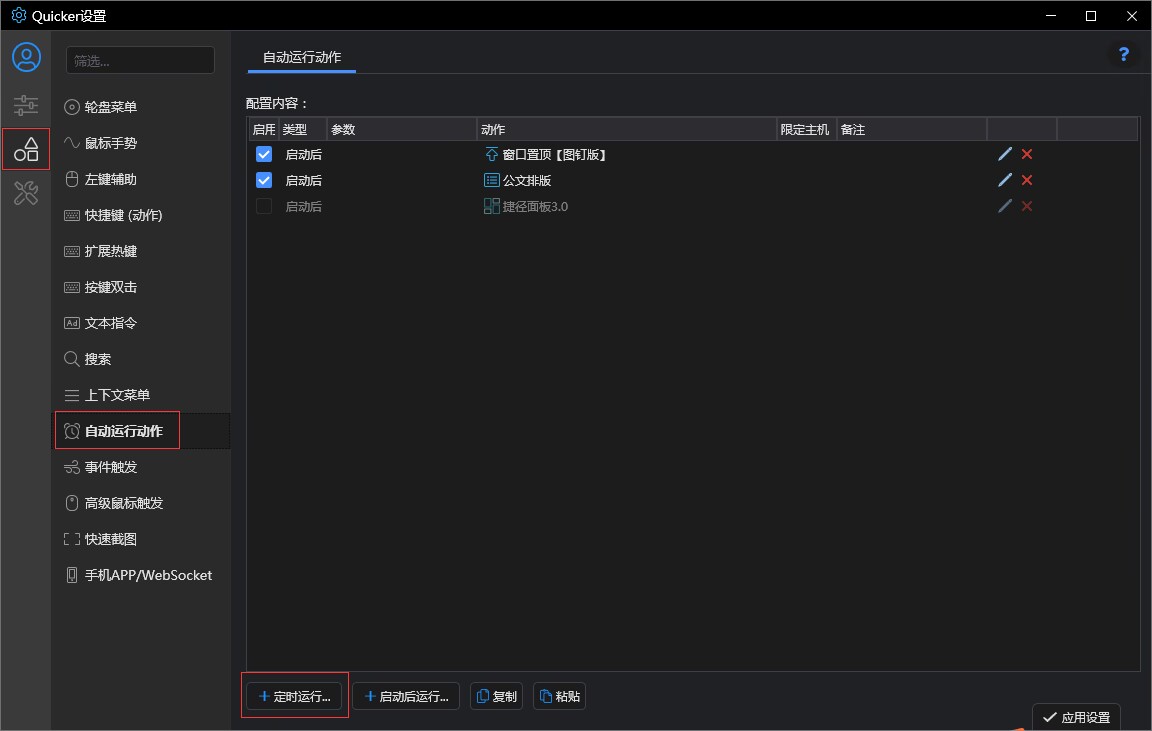Viewport: 1152px width, 731px height.
Task: Click the Quicker gear icon in title bar
Action: tap(19, 15)
